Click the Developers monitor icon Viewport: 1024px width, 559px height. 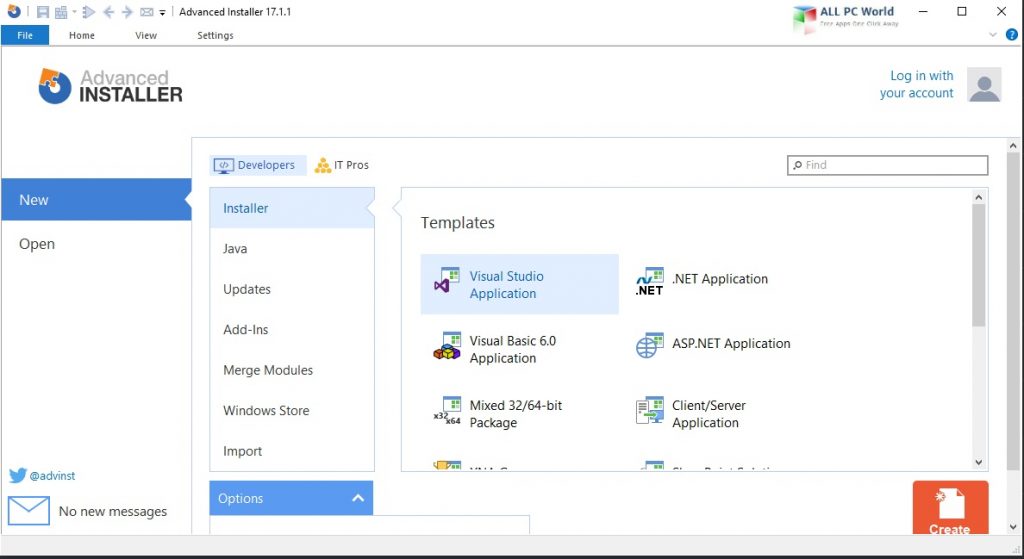coord(223,166)
